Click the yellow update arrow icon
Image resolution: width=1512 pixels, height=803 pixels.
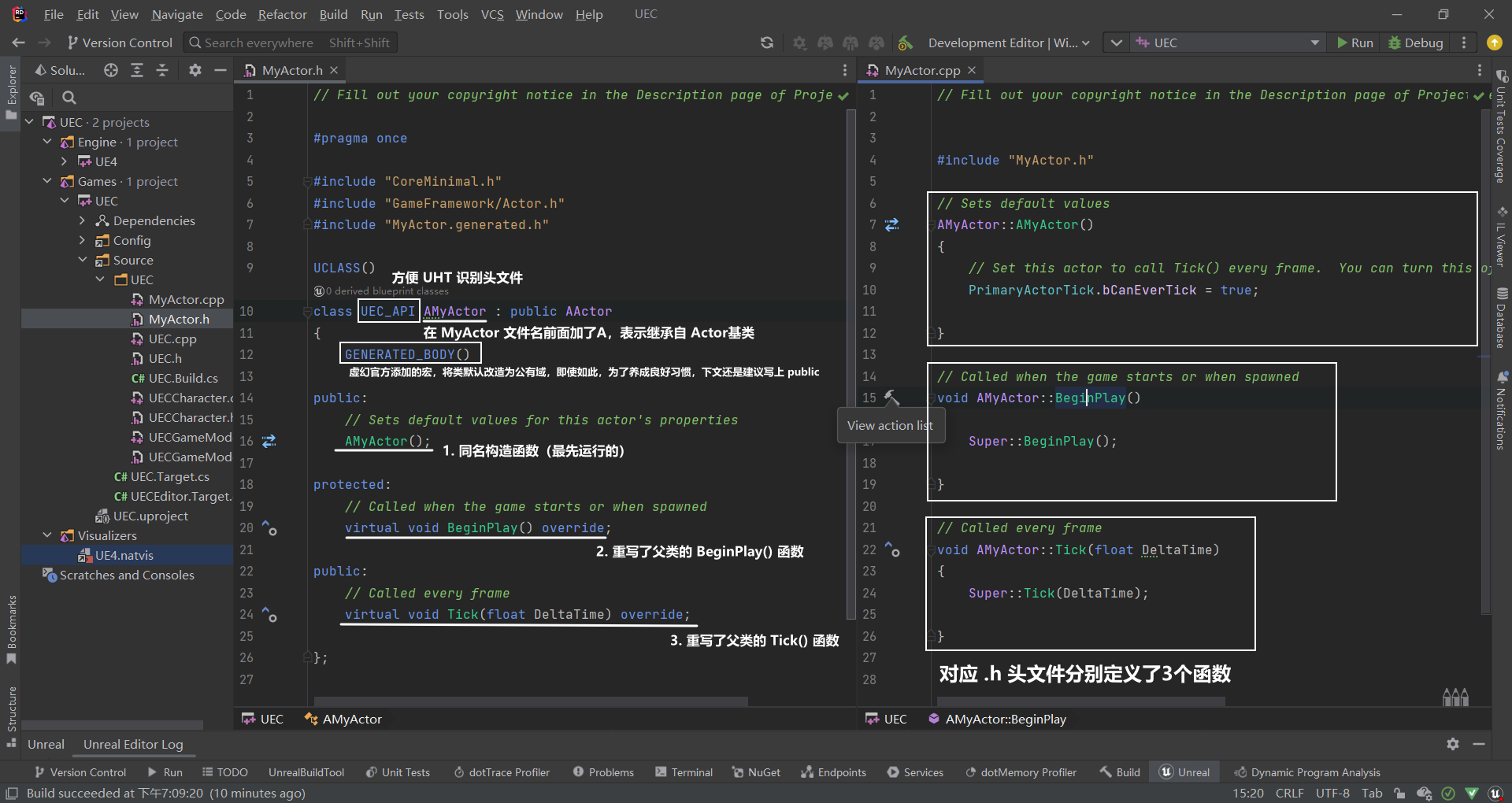(1494, 43)
